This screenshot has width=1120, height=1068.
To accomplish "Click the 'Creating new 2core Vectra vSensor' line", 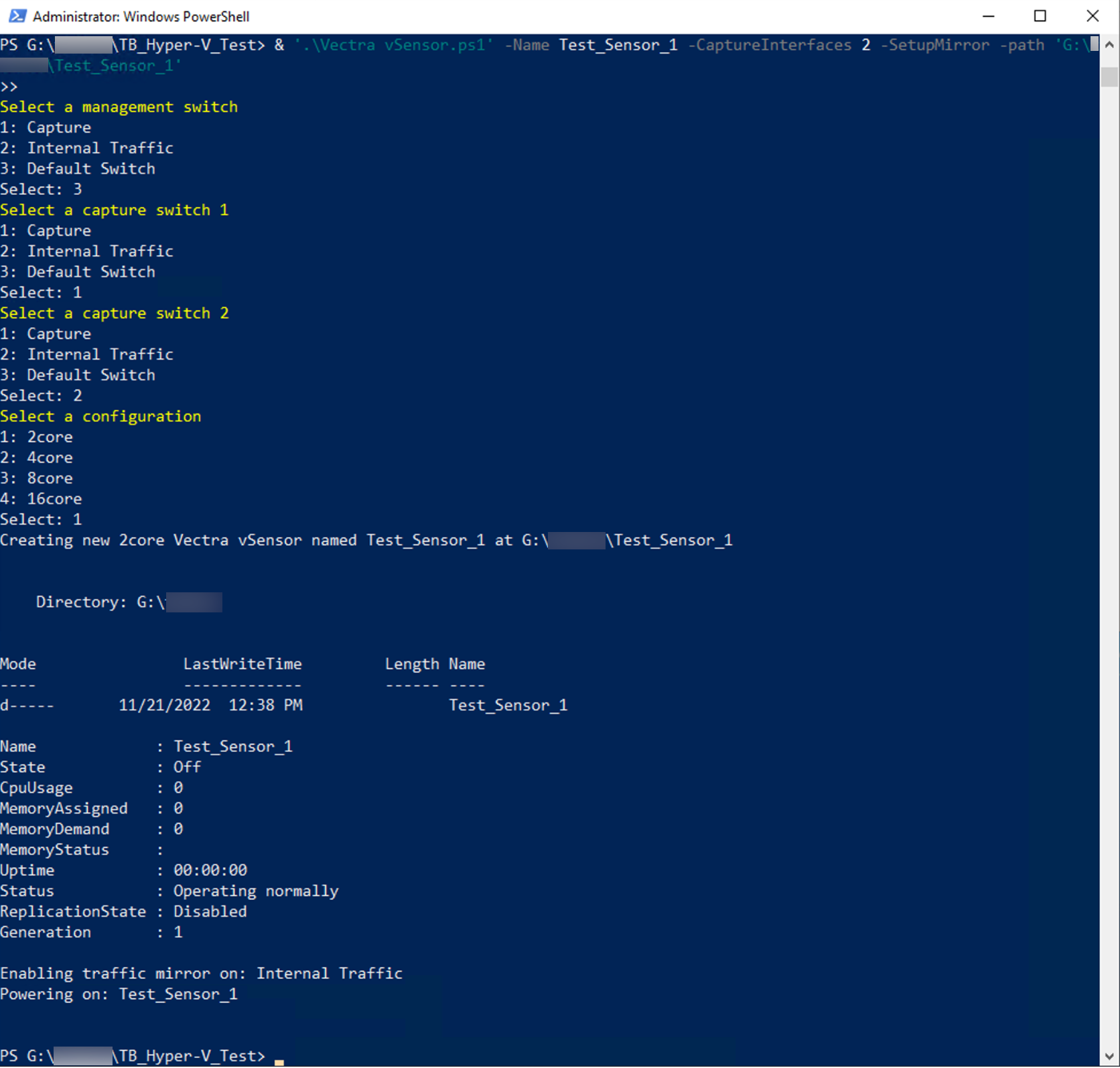I will 366,541.
